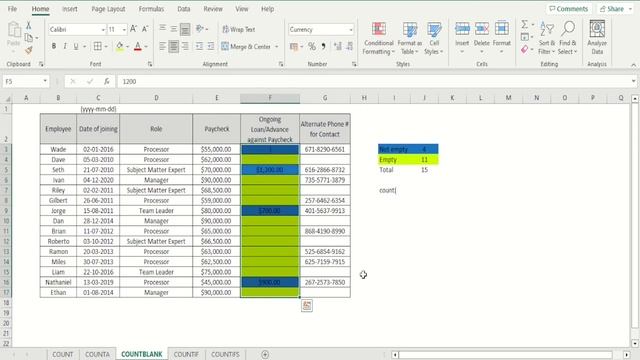Image resolution: width=640 pixels, height=360 pixels.
Task: Open Find & Select
Action: [568, 38]
